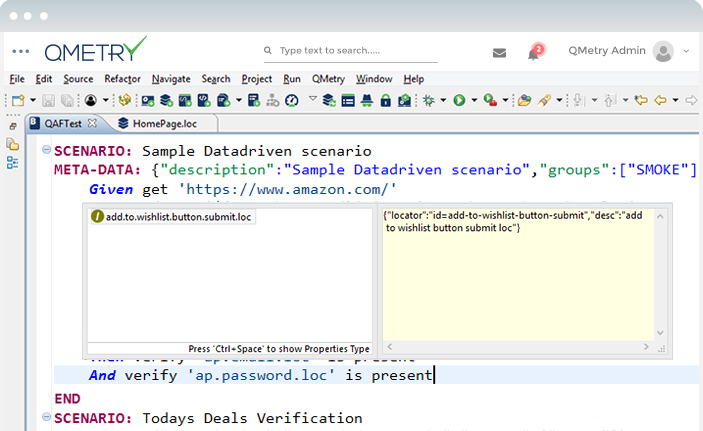The width and height of the screenshot is (703, 431).
Task: Open the notifications bell with badge
Action: [x=534, y=52]
